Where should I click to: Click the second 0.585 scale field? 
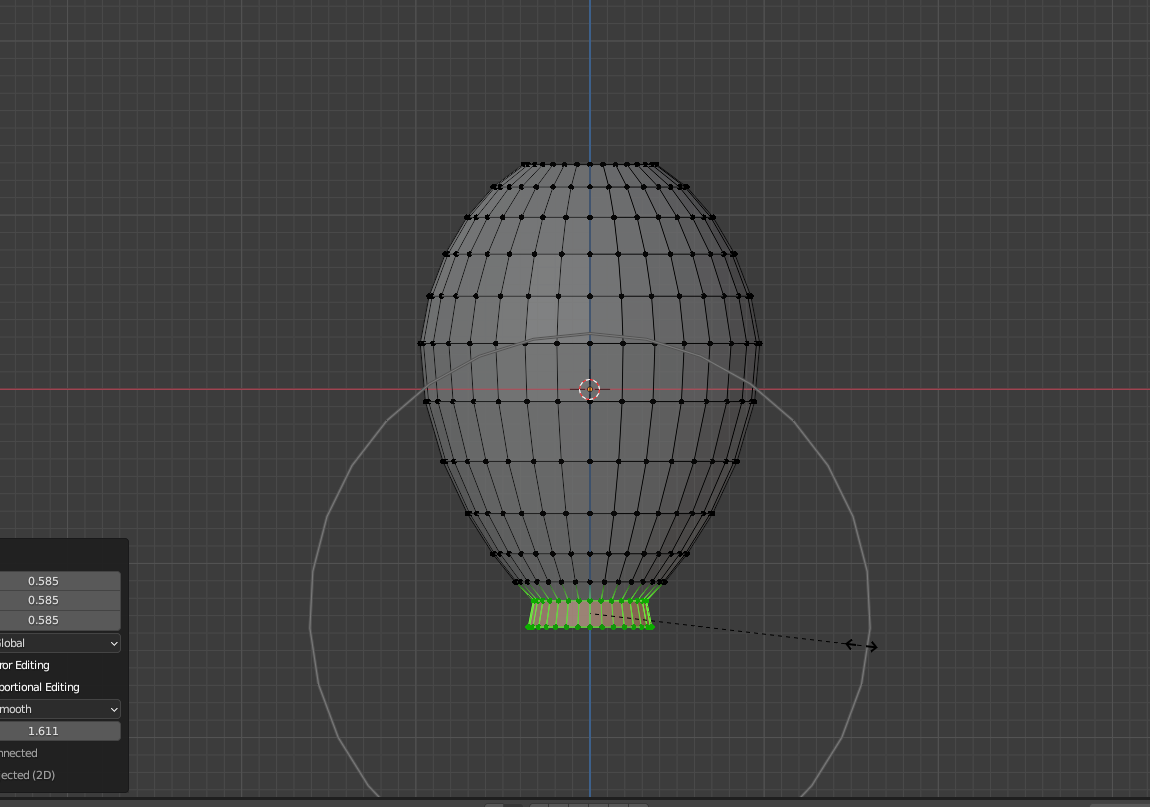click(59, 600)
